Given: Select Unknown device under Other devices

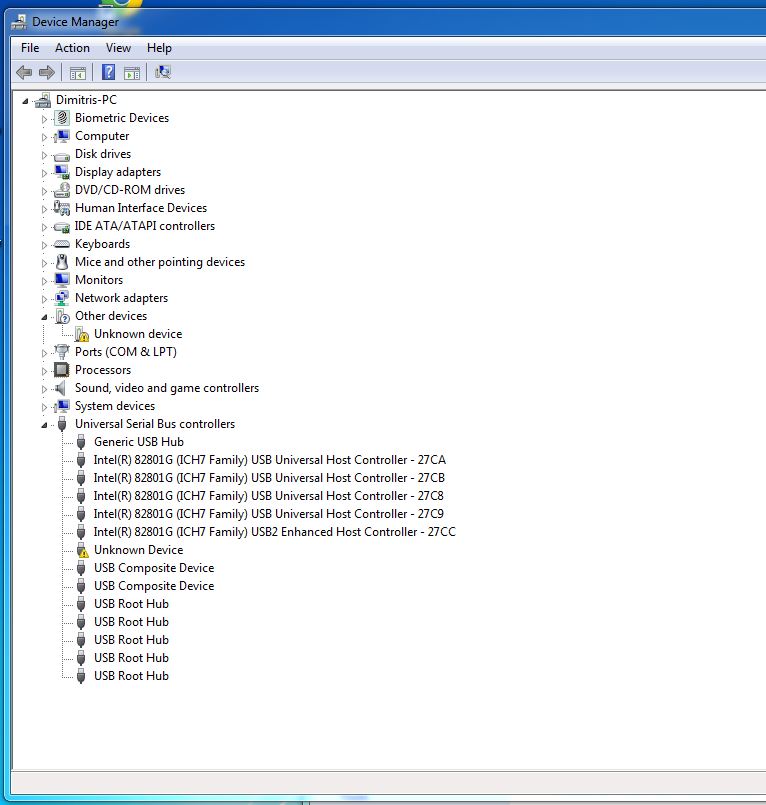Looking at the screenshot, I should point(138,334).
